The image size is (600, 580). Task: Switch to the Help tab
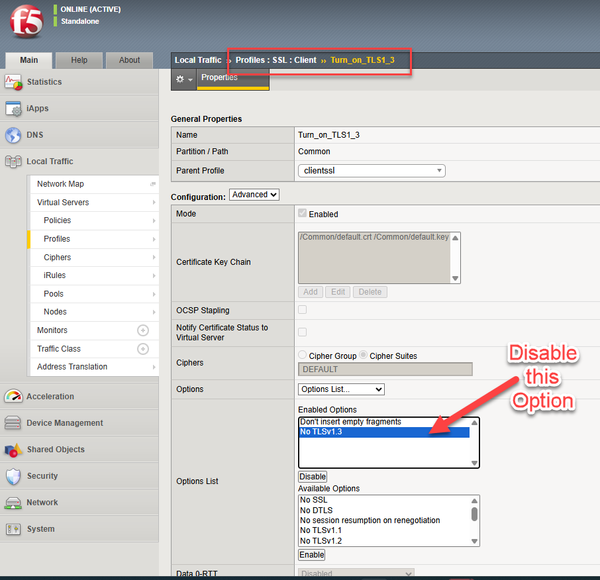(79, 60)
